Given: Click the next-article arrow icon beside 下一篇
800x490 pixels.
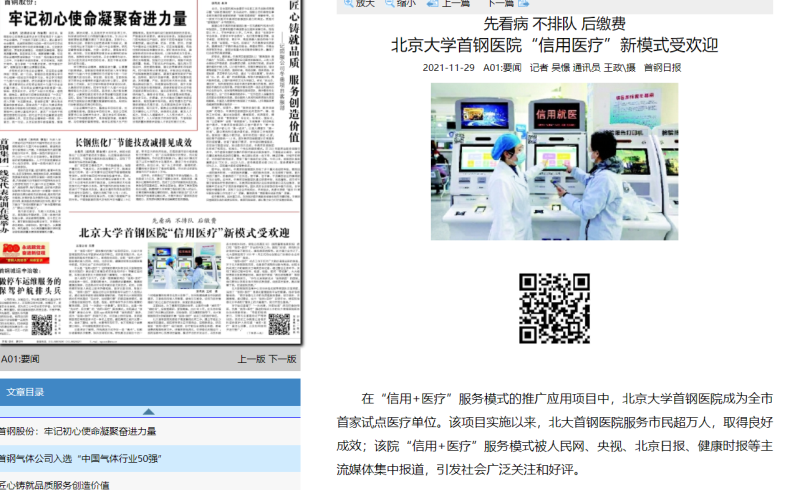Looking at the screenshot, I should pyautogui.click(x=523, y=3).
